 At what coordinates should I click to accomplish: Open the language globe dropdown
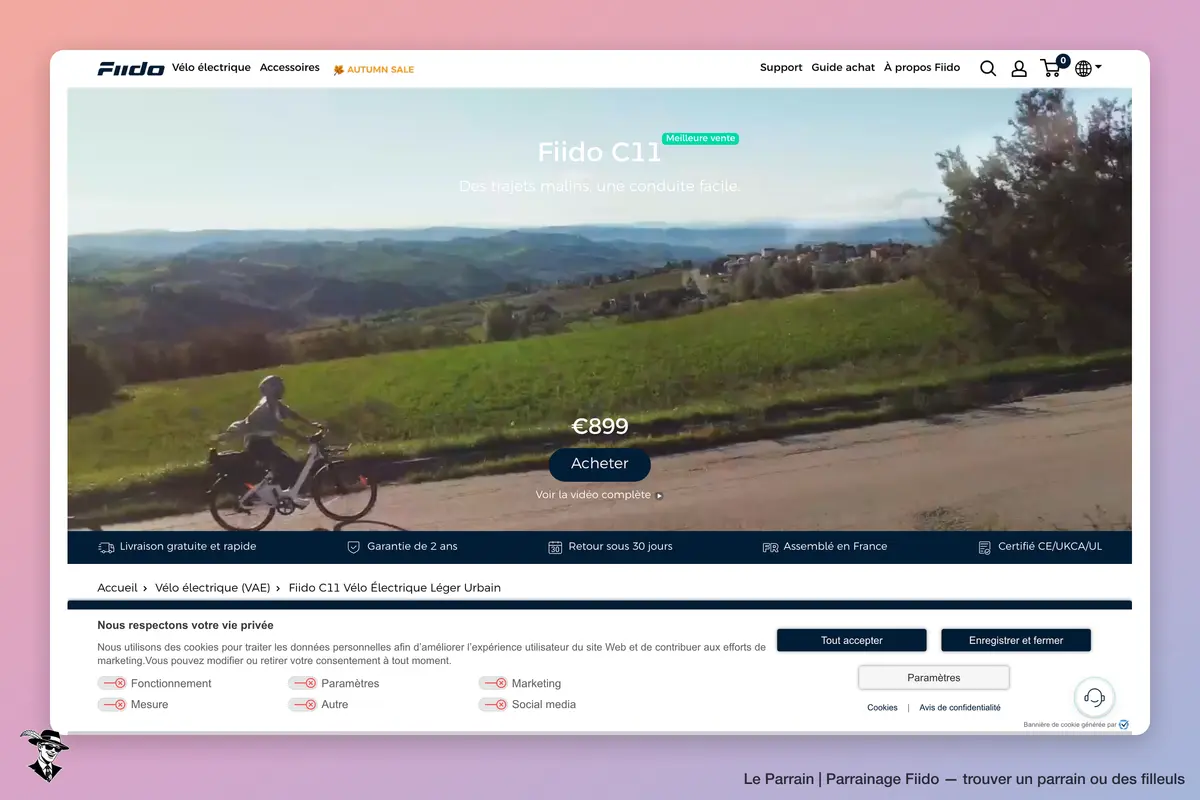[x=1088, y=68]
